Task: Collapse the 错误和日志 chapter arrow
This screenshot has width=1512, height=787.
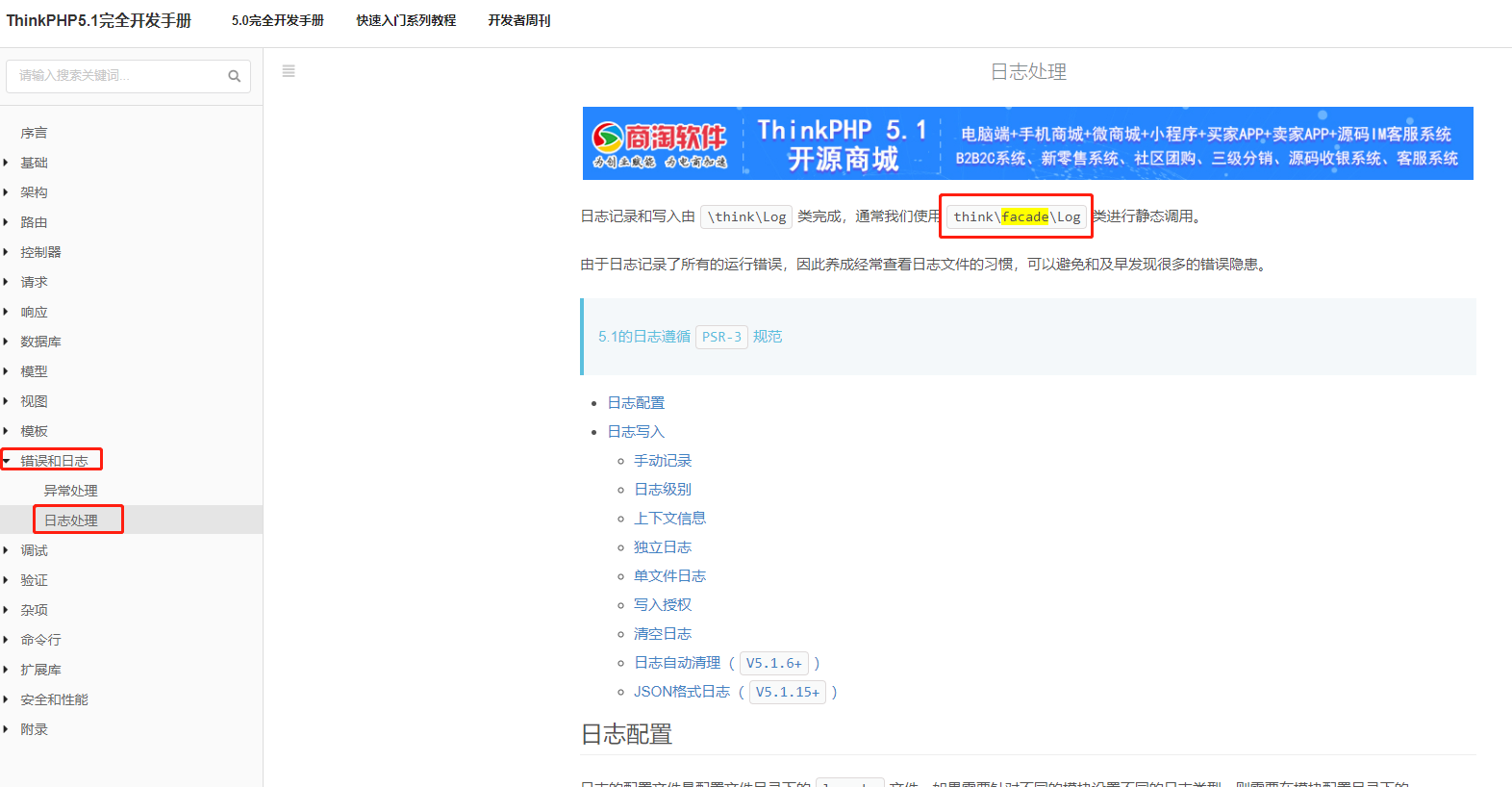Action: coord(6,461)
